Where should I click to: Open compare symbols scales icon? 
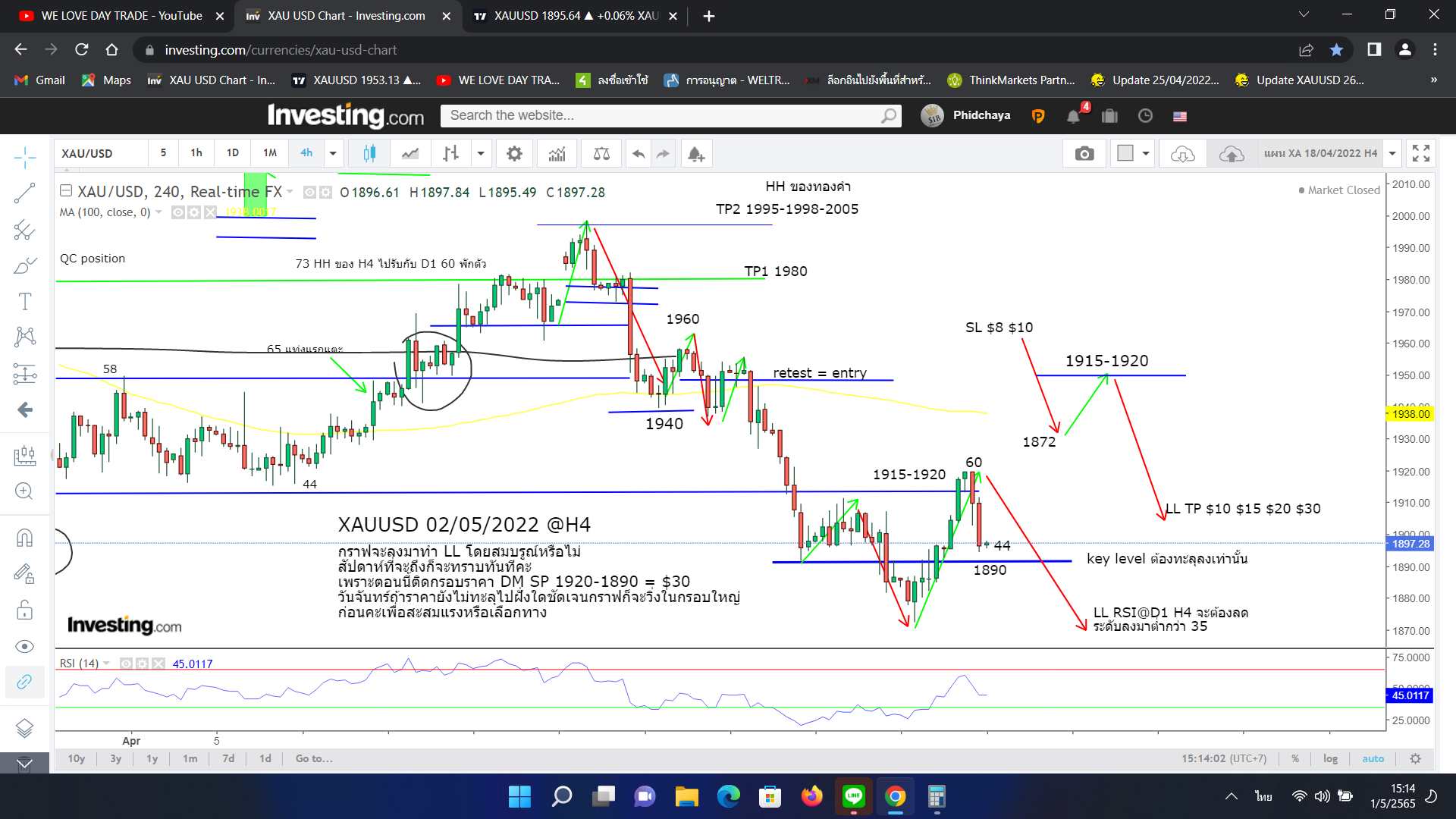click(x=601, y=153)
